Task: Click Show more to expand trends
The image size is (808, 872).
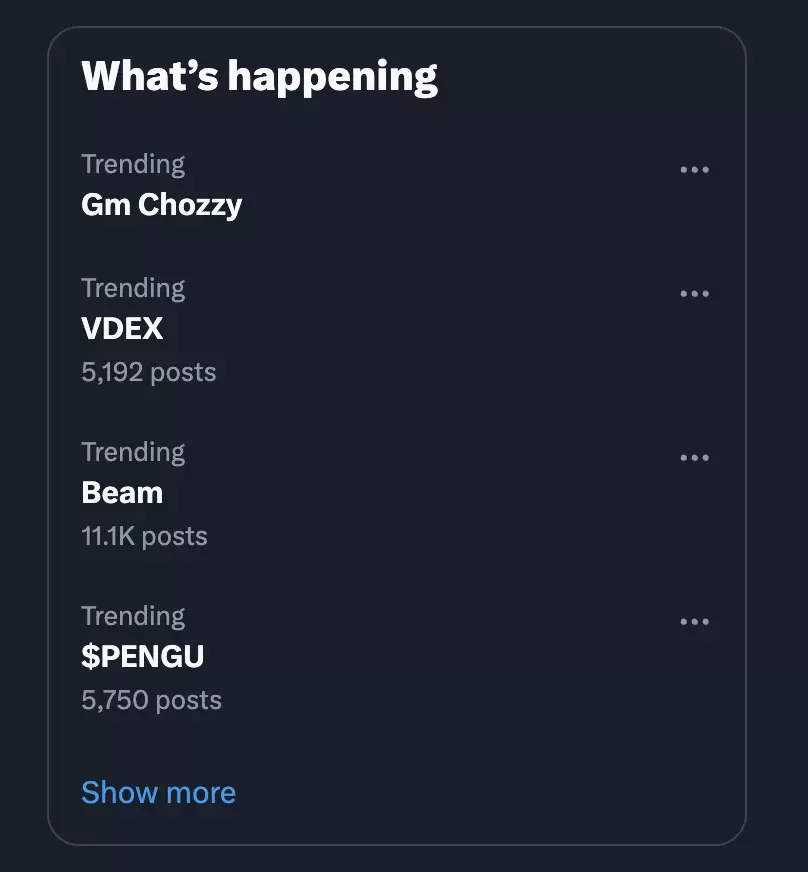Action: point(158,793)
